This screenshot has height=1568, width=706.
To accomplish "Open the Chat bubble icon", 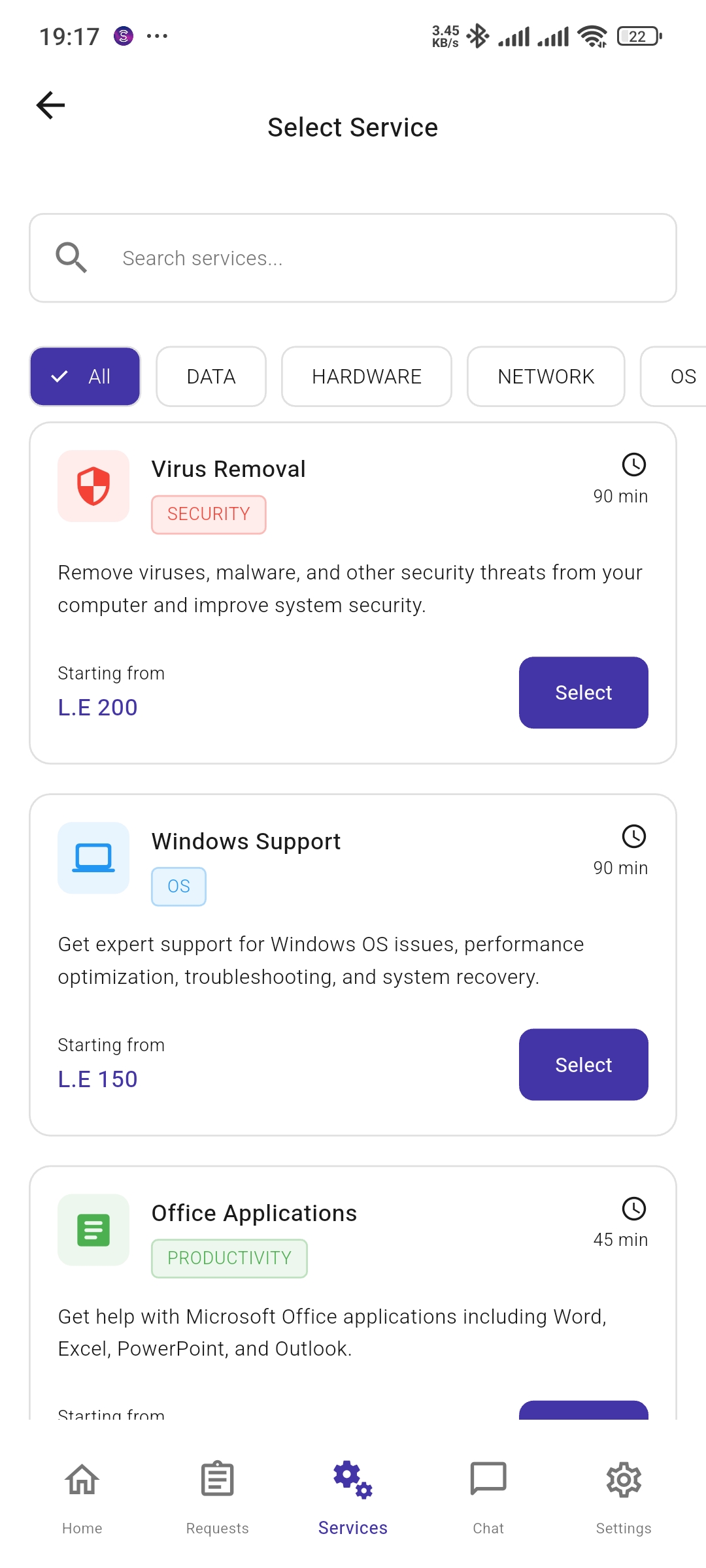I will pyautogui.click(x=488, y=1479).
